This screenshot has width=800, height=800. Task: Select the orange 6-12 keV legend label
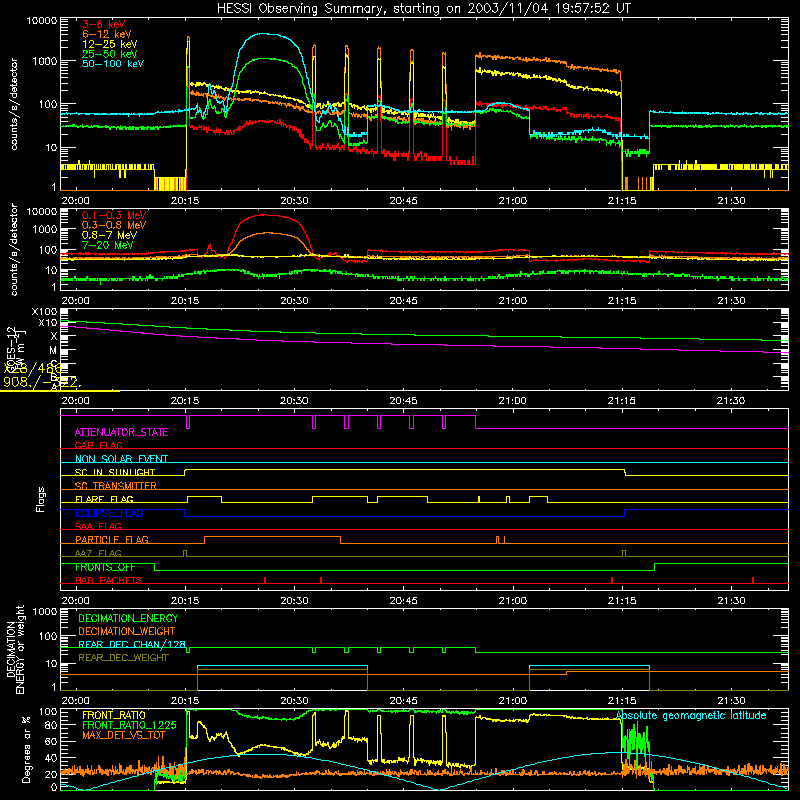(107, 34)
